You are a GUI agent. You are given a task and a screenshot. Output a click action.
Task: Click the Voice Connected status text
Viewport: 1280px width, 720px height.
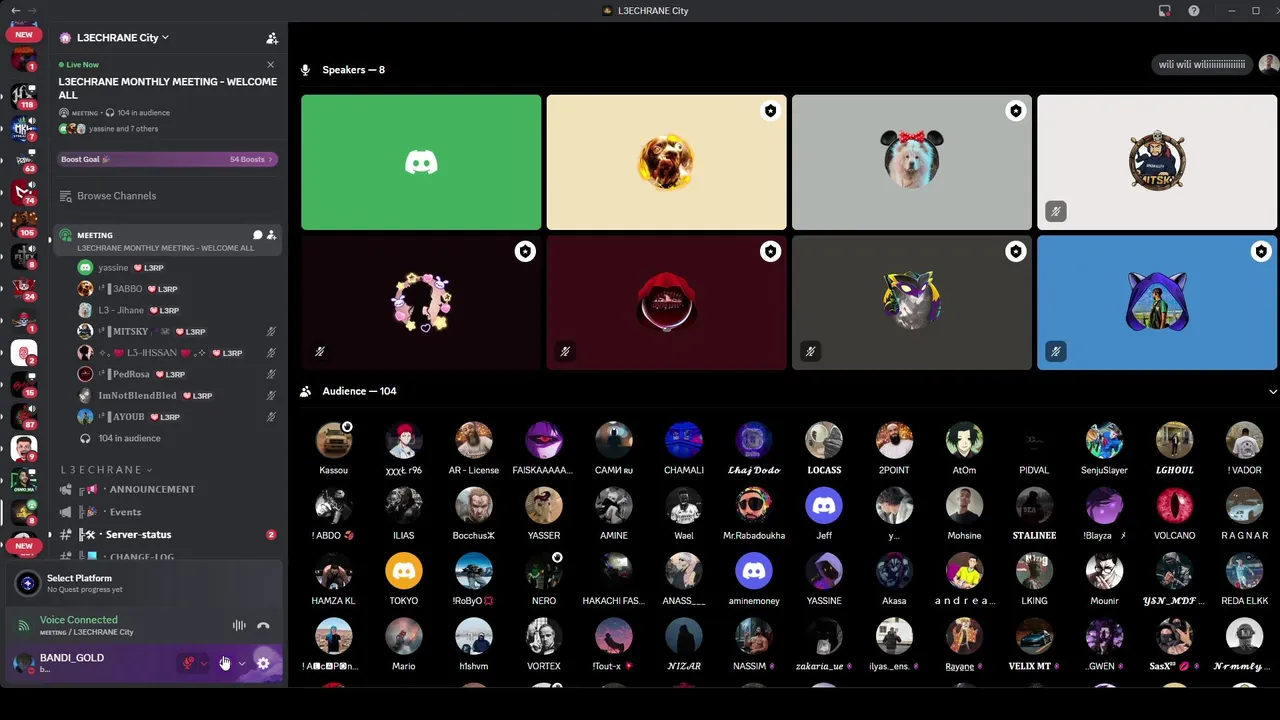pyautogui.click(x=78, y=620)
